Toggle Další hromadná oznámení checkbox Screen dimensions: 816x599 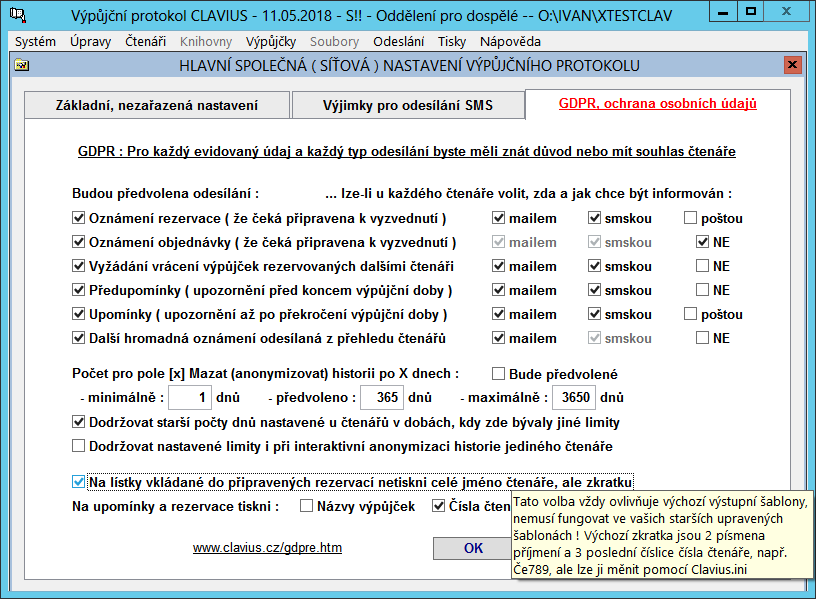(x=79, y=338)
